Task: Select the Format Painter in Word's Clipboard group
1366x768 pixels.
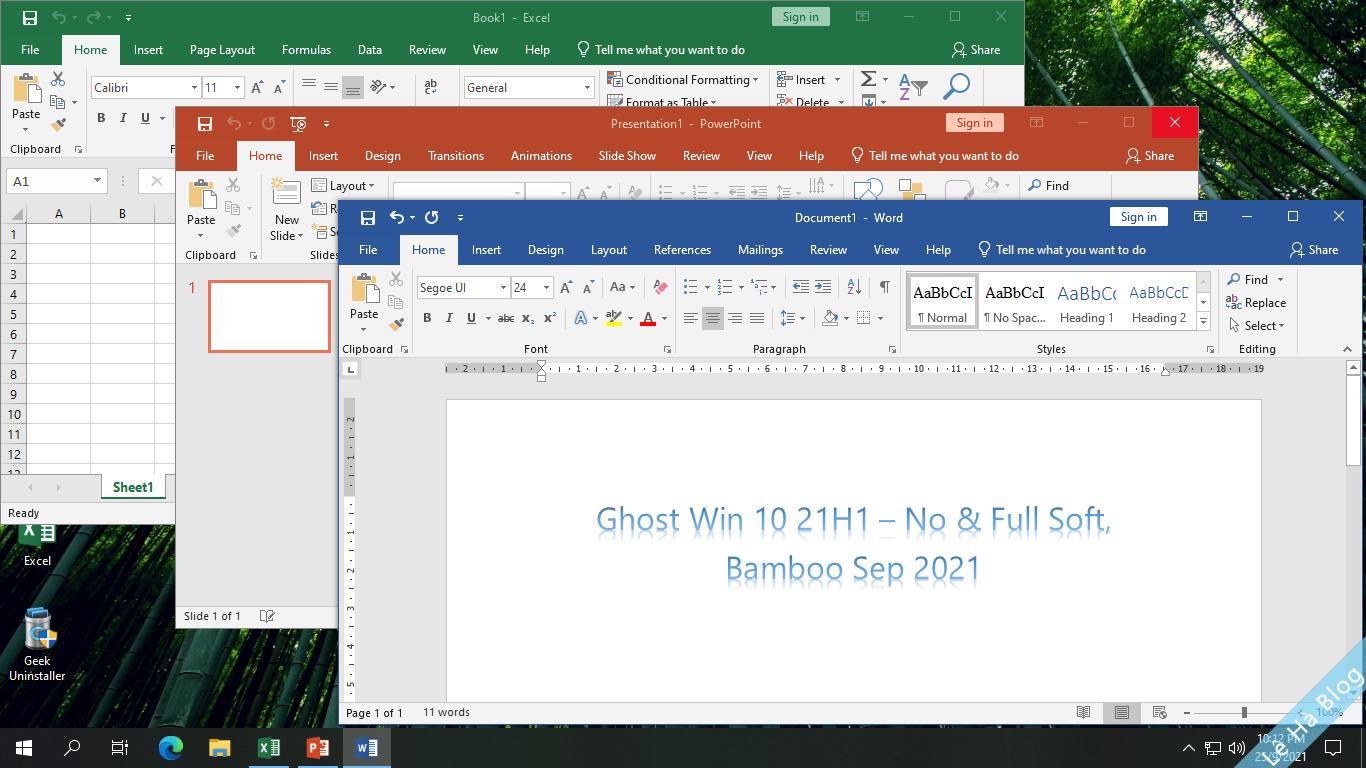Action: point(396,325)
